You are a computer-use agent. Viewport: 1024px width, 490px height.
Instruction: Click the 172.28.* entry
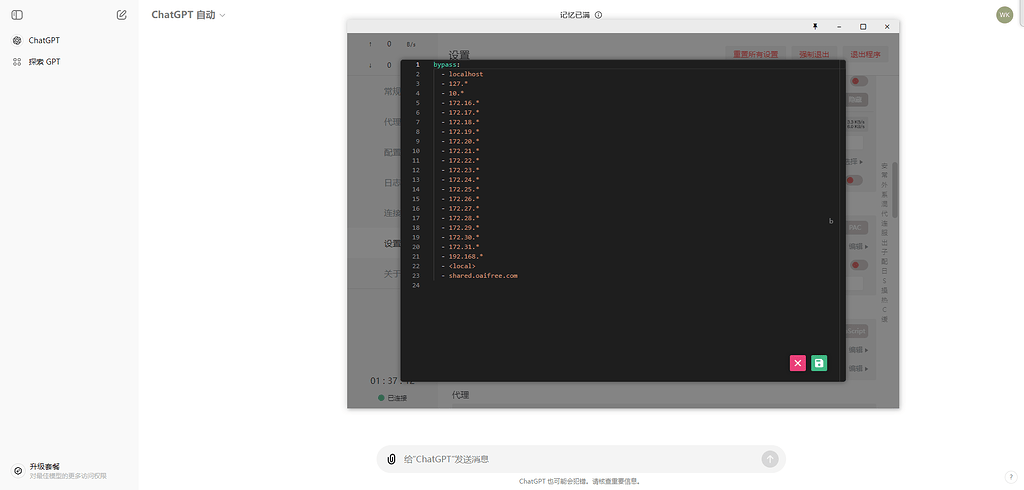464,218
